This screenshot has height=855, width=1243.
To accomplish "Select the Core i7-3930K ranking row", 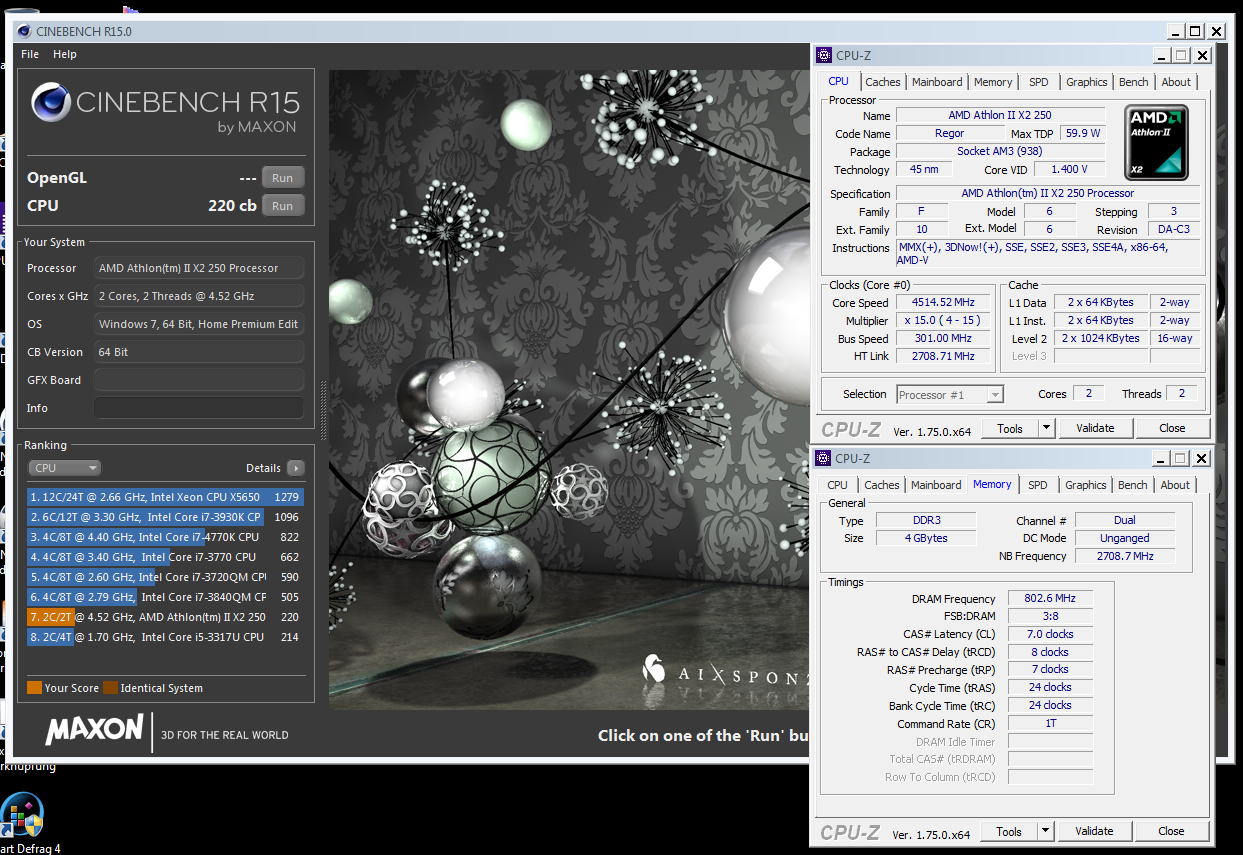I will coord(166,517).
